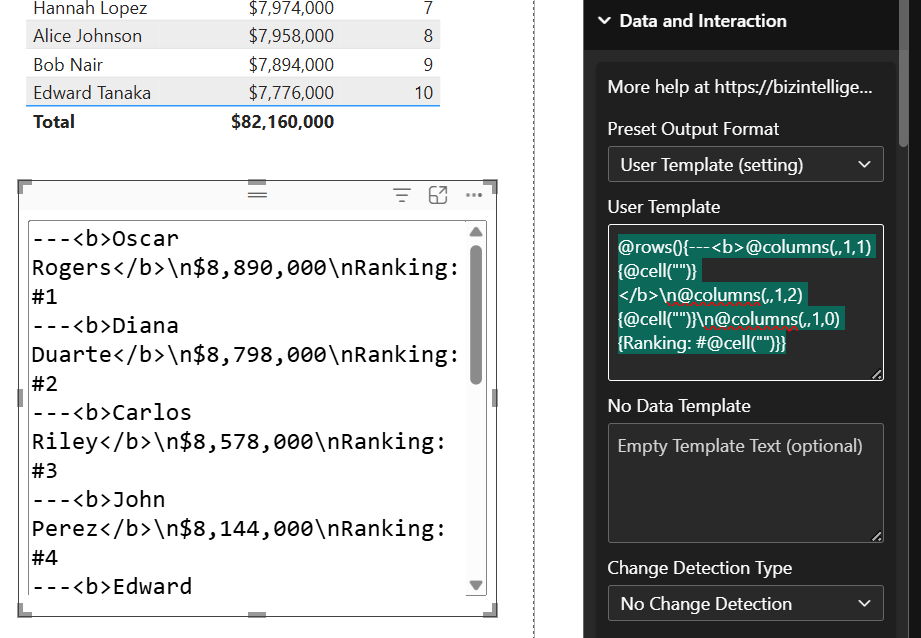Viewport: 921px width, 638px height.
Task: Select the Bob Nair name cell
Action: [68, 65]
